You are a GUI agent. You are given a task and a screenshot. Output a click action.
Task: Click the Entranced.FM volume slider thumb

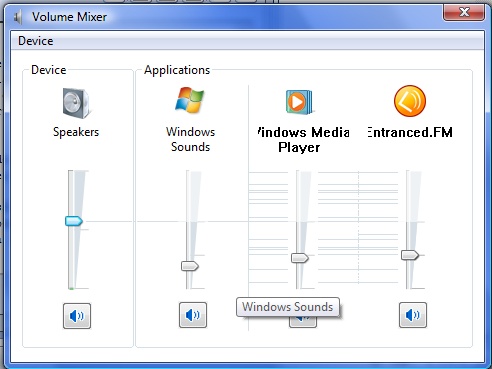coord(410,255)
